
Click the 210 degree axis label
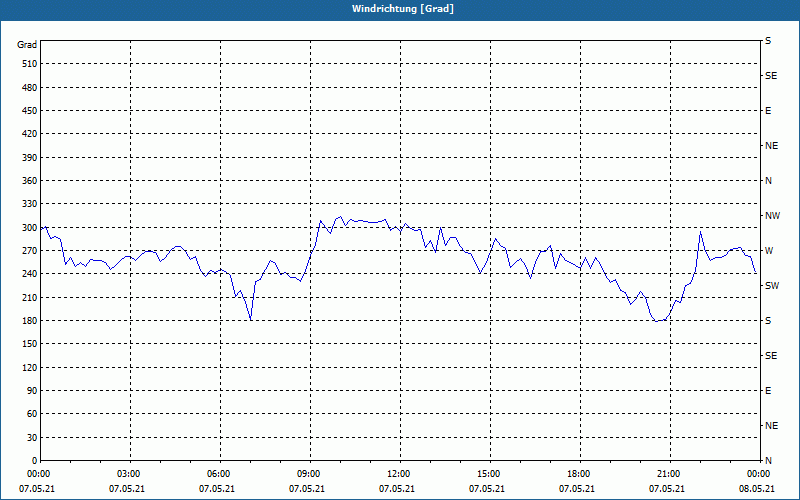coord(30,297)
